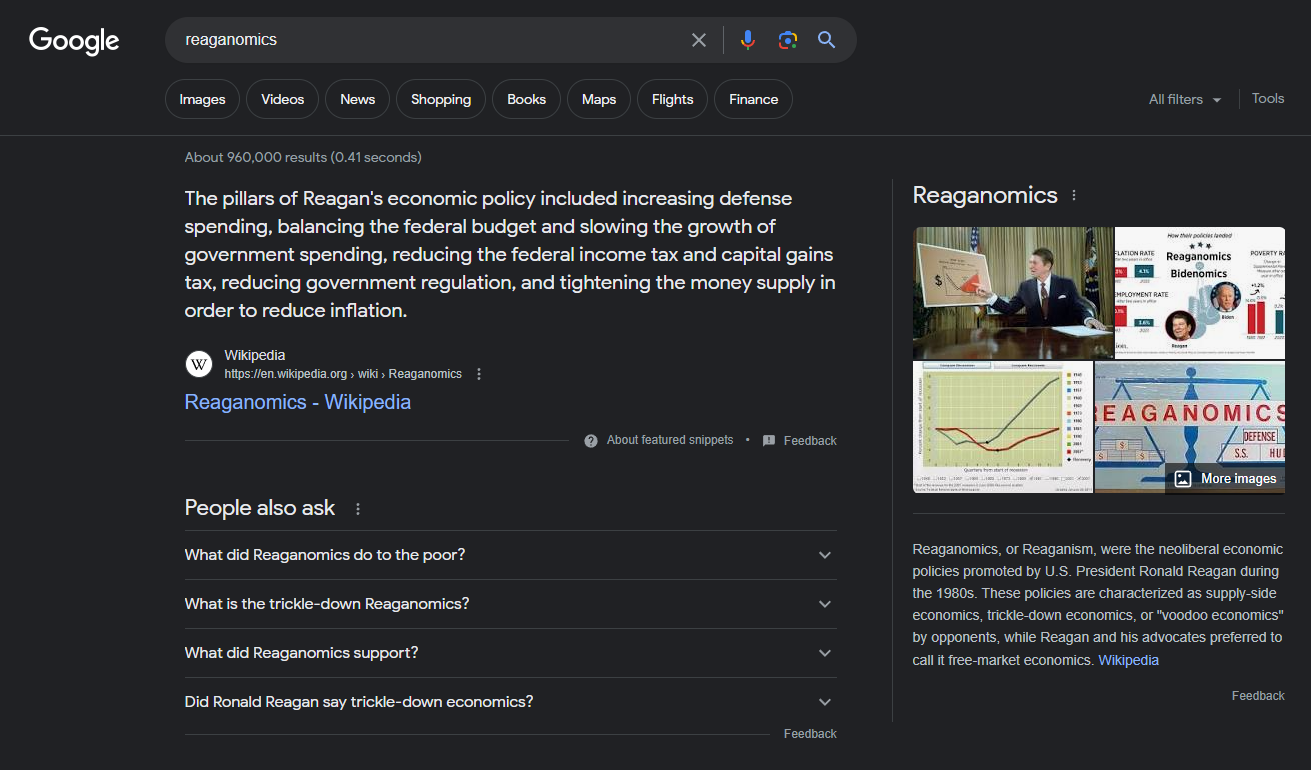Click the Tools button

point(1268,98)
